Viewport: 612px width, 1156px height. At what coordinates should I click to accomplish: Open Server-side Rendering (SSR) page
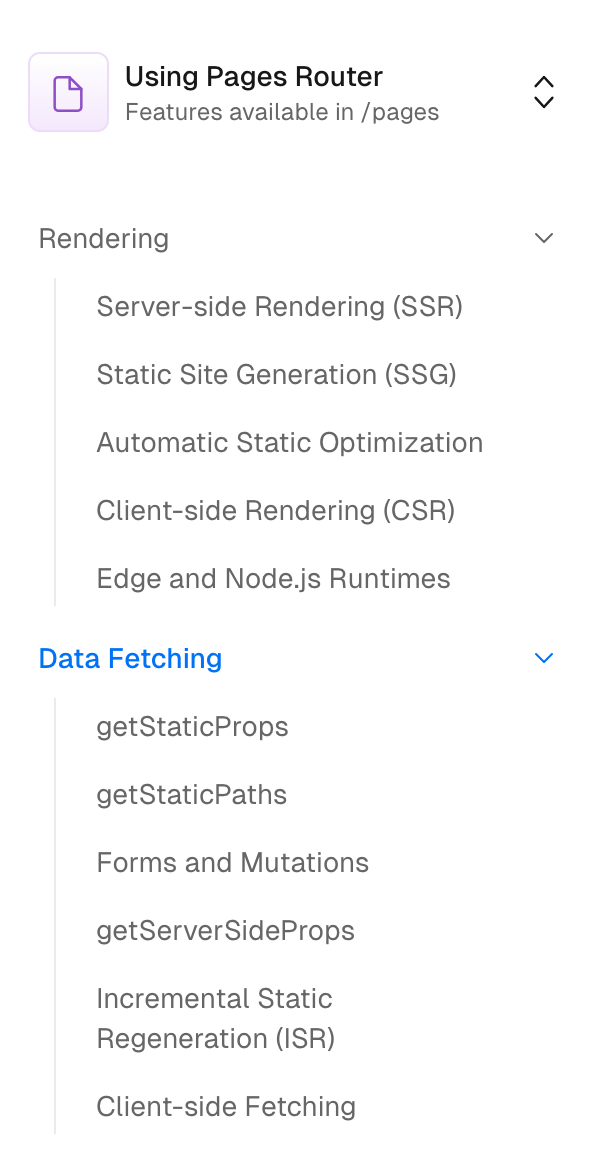279,307
